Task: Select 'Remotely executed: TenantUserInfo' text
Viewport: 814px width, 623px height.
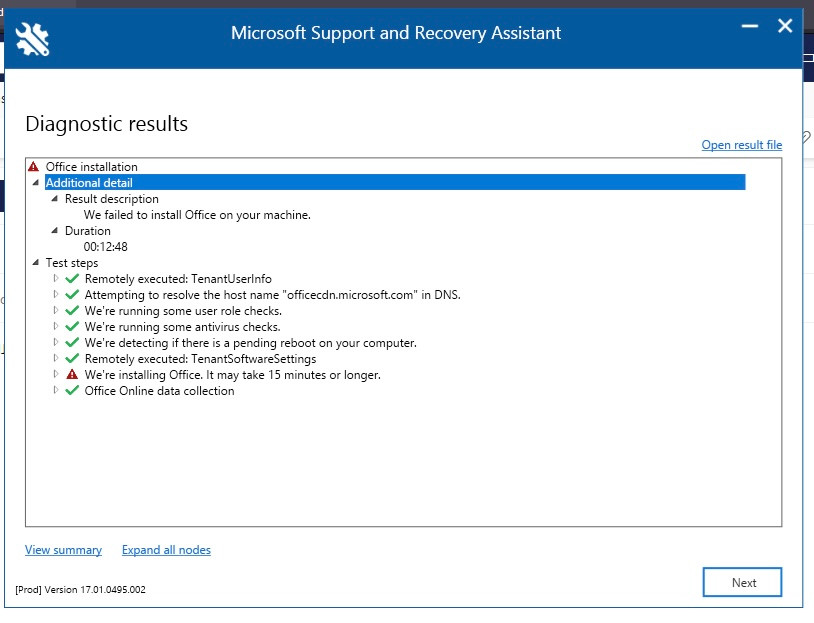Action: [x=178, y=279]
